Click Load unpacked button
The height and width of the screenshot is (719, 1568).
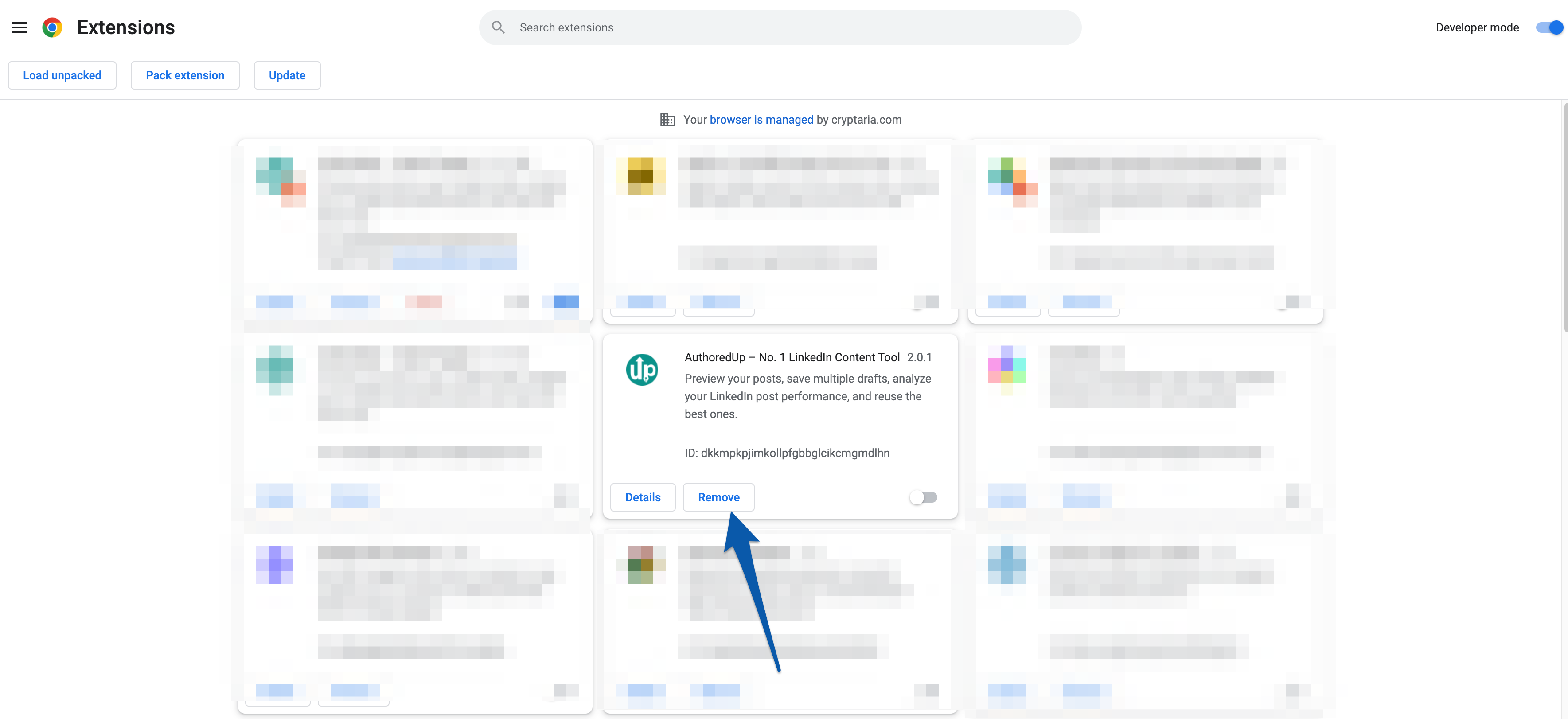[x=62, y=75]
